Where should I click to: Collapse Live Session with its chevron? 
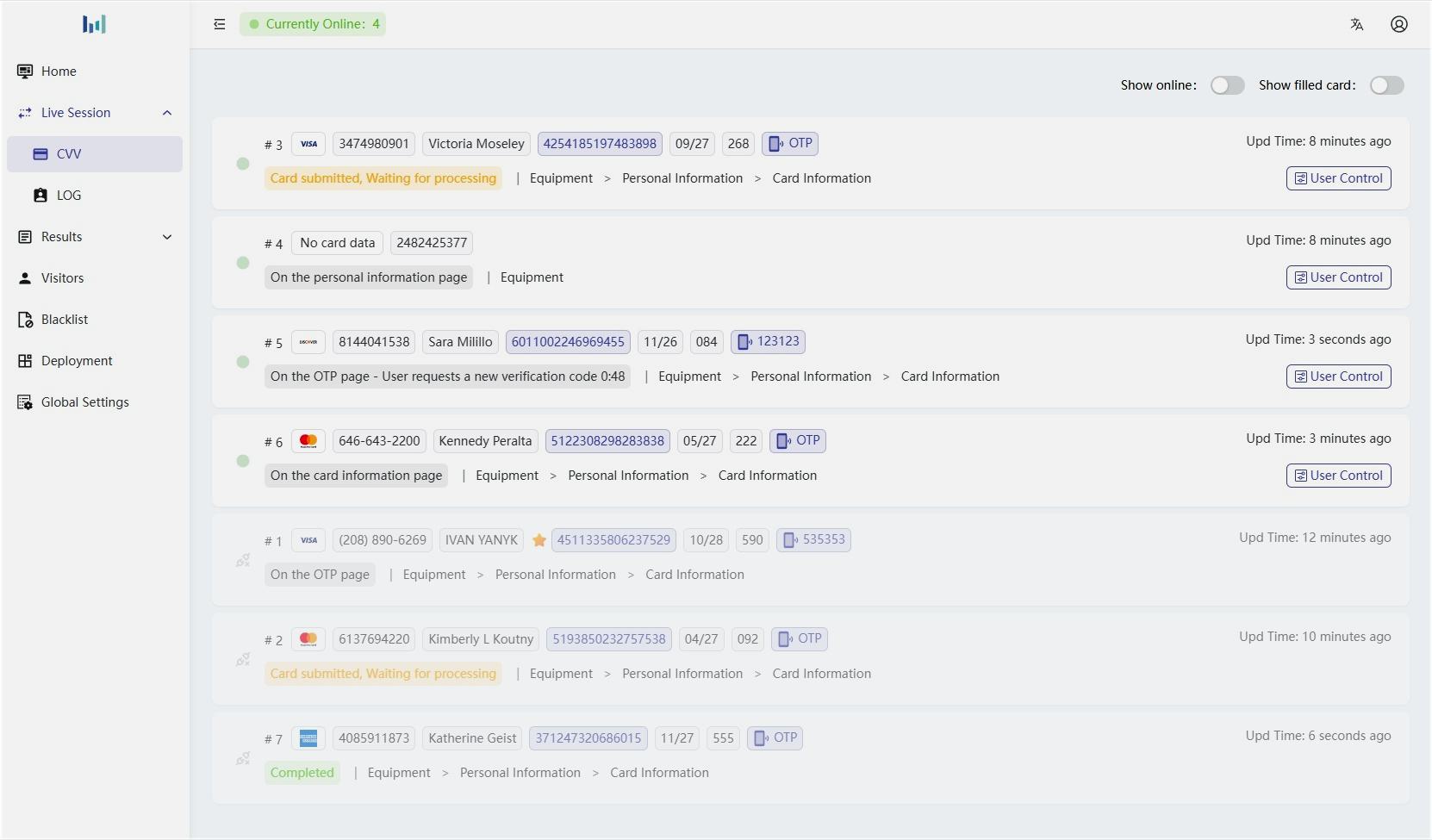click(x=167, y=113)
